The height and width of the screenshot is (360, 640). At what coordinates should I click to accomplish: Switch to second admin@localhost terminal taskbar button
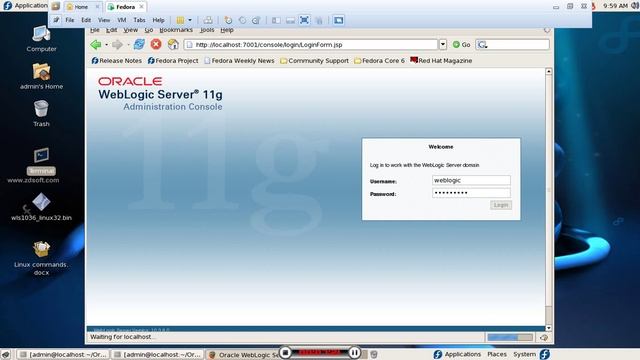[x=157, y=354]
